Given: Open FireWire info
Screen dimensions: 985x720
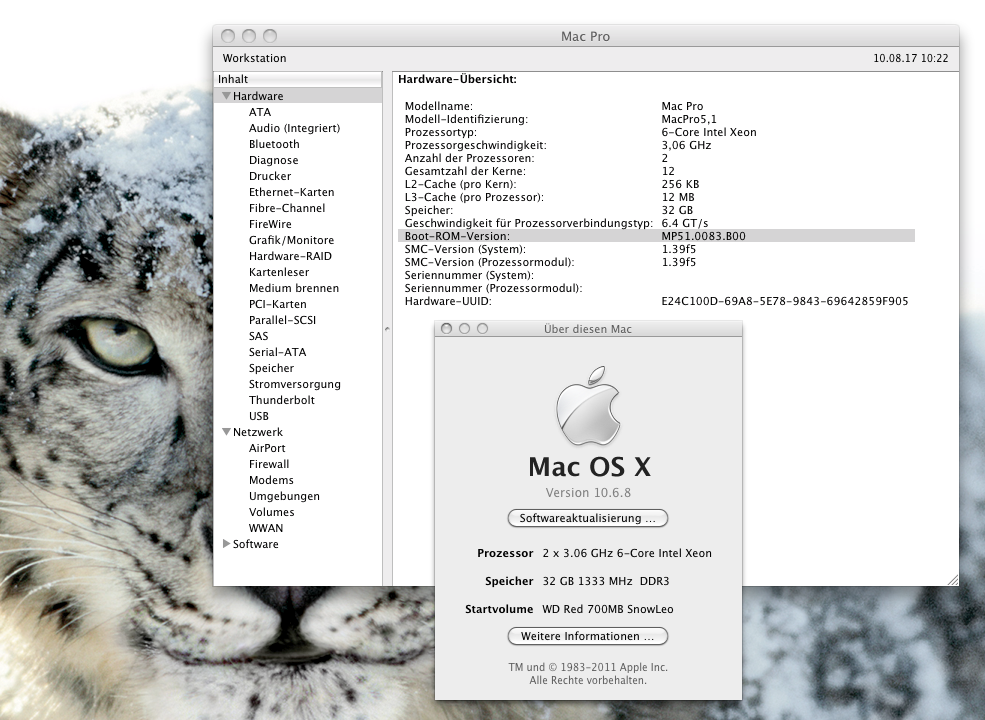Looking at the screenshot, I should (270, 224).
